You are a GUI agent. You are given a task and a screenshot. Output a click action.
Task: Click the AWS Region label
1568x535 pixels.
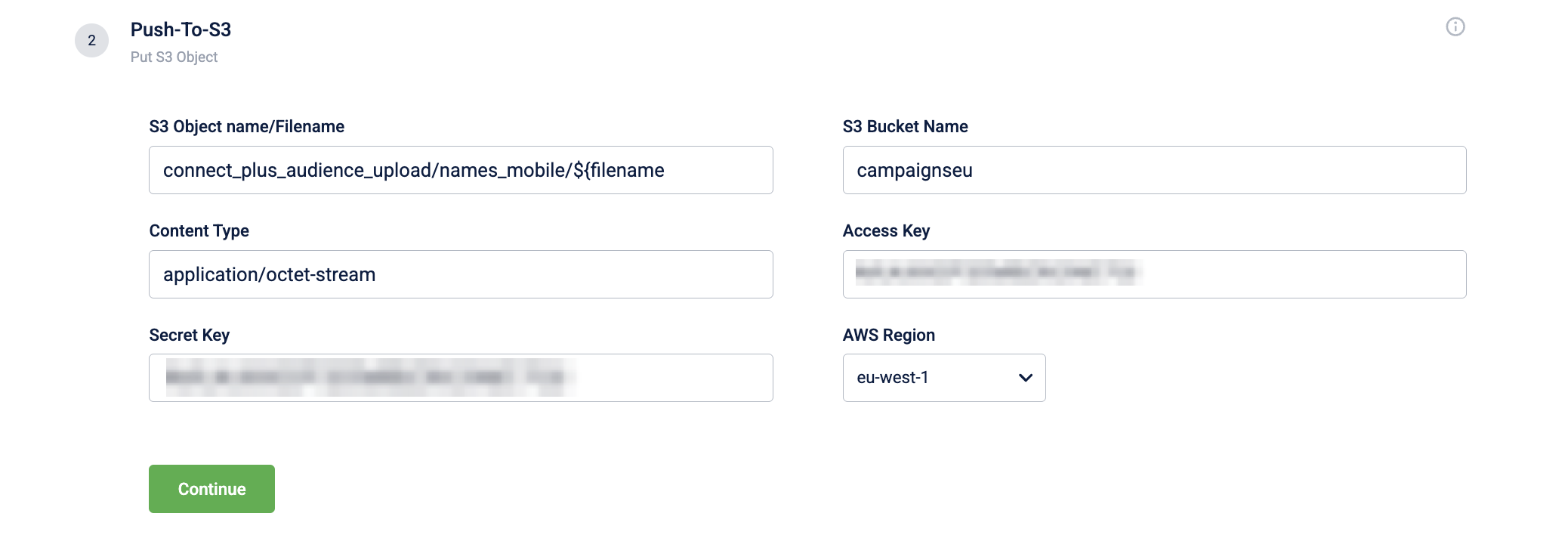[x=888, y=335]
